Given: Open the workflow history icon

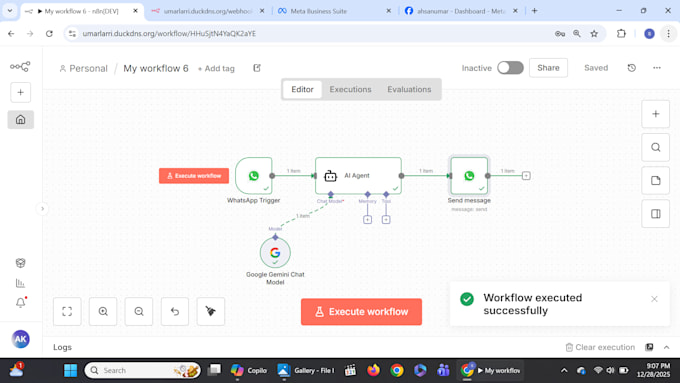Looking at the screenshot, I should 631,68.
